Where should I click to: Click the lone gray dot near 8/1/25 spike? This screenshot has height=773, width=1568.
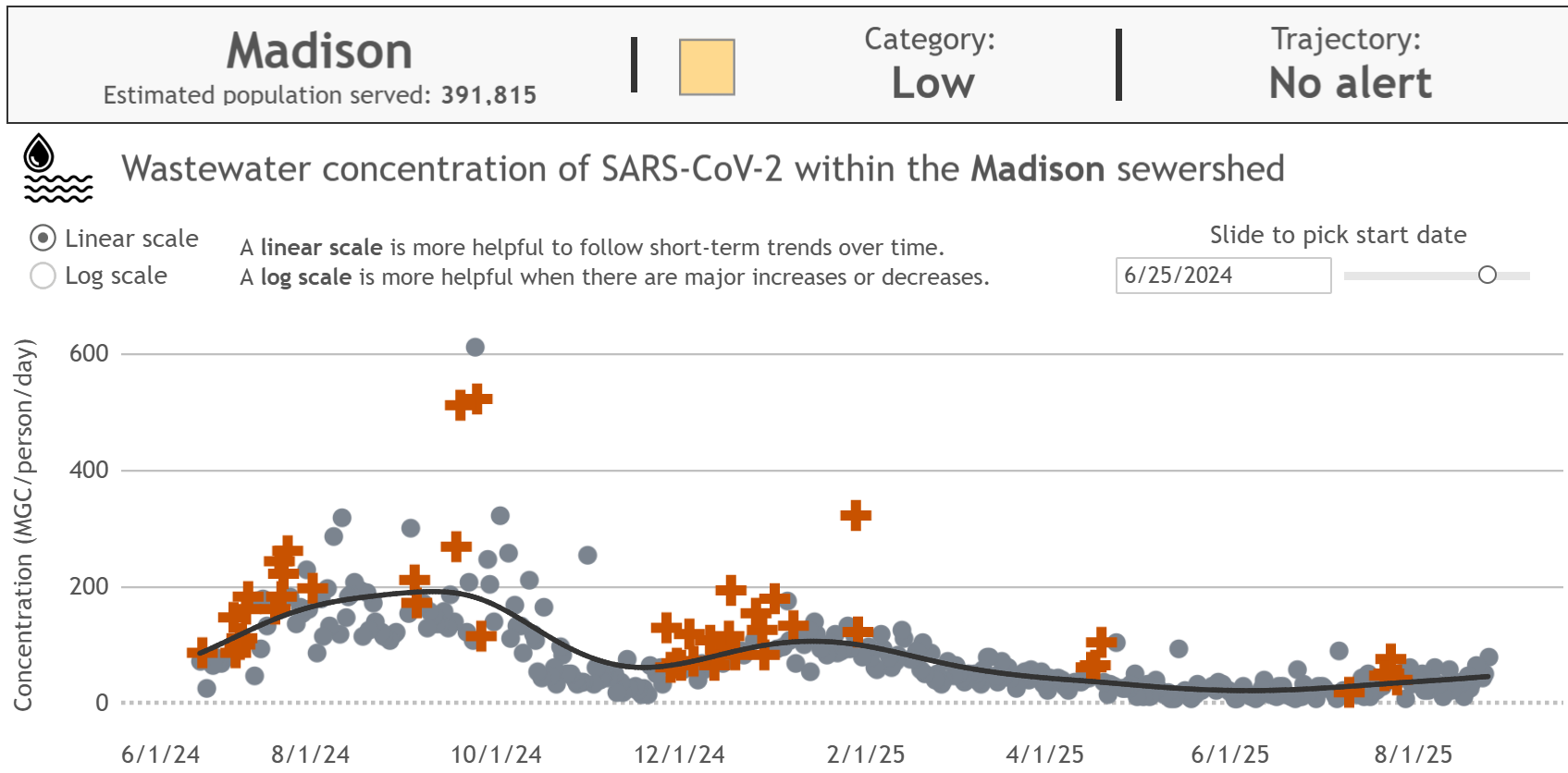1340,651
